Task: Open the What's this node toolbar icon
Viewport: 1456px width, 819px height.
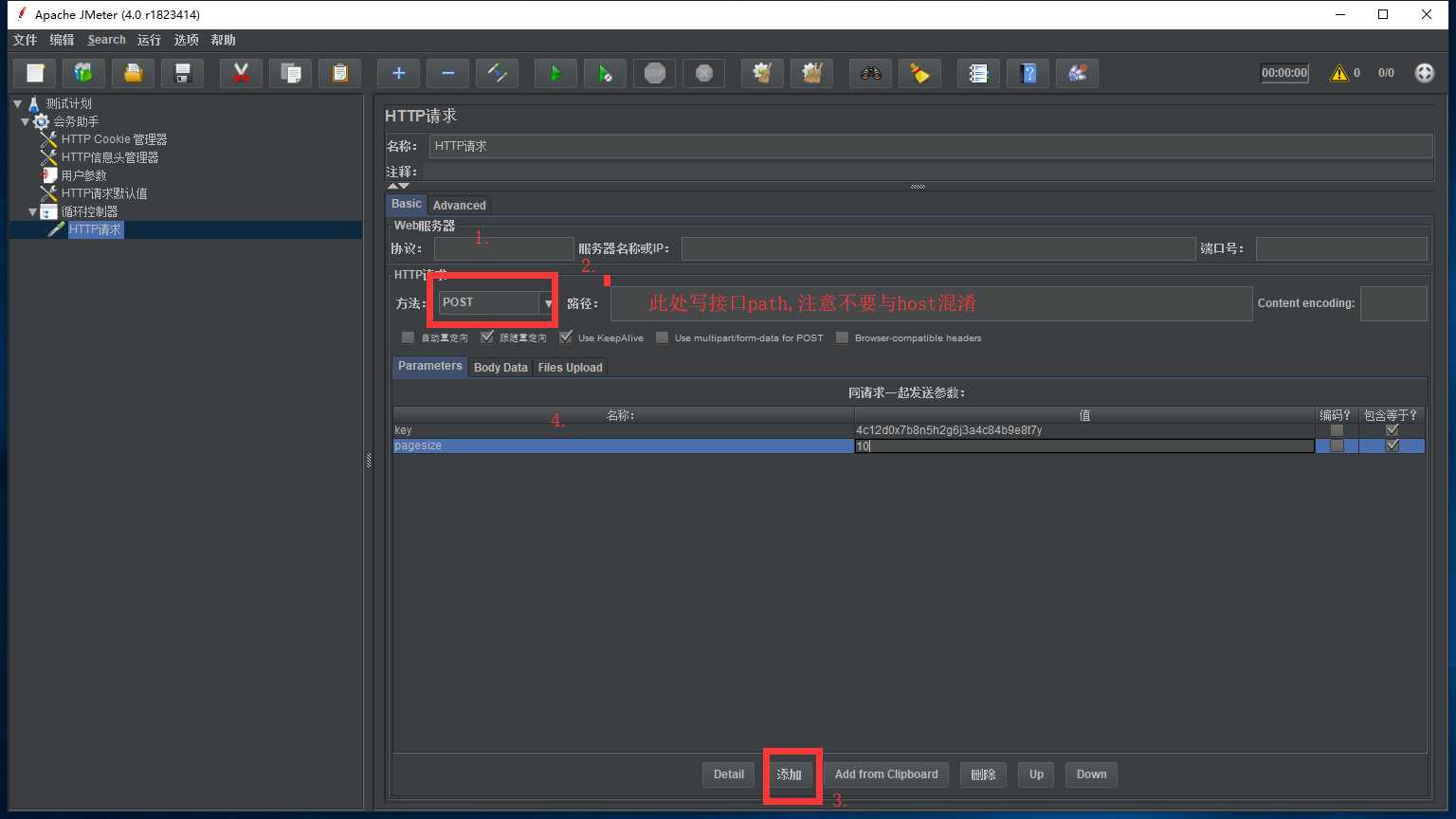Action: point(1077,73)
